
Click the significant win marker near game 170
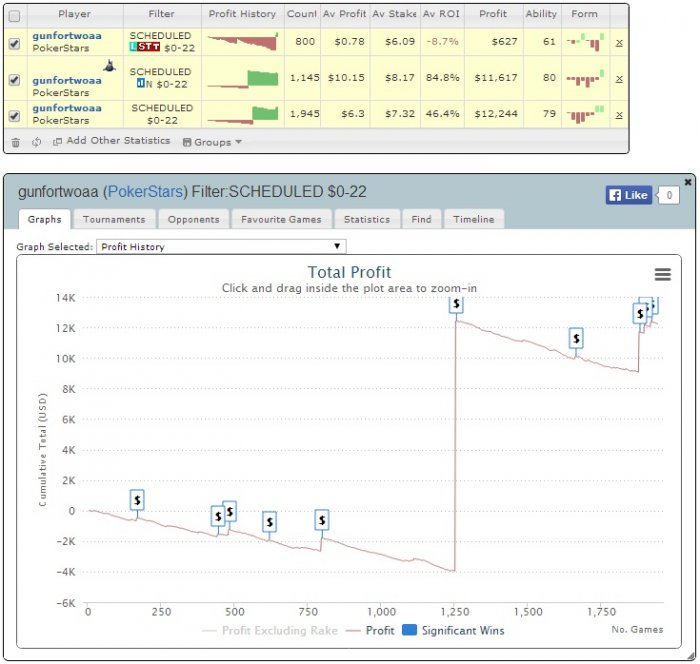tap(137, 500)
